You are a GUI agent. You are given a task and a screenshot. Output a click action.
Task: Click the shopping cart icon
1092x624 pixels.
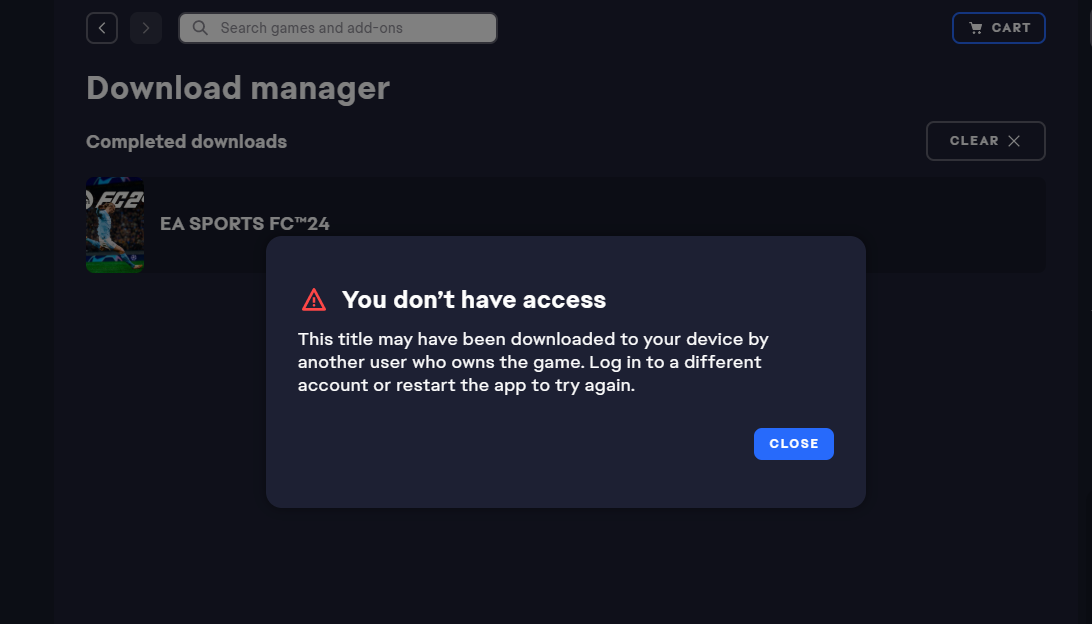[976, 28]
